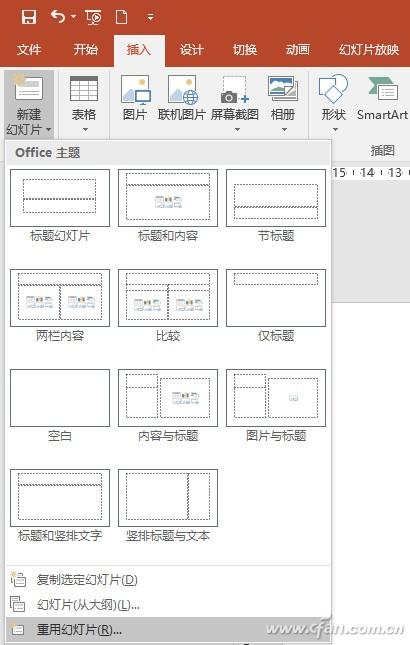Click the Save icon in quick access toolbar
The width and height of the screenshot is (410, 645).
29,17
